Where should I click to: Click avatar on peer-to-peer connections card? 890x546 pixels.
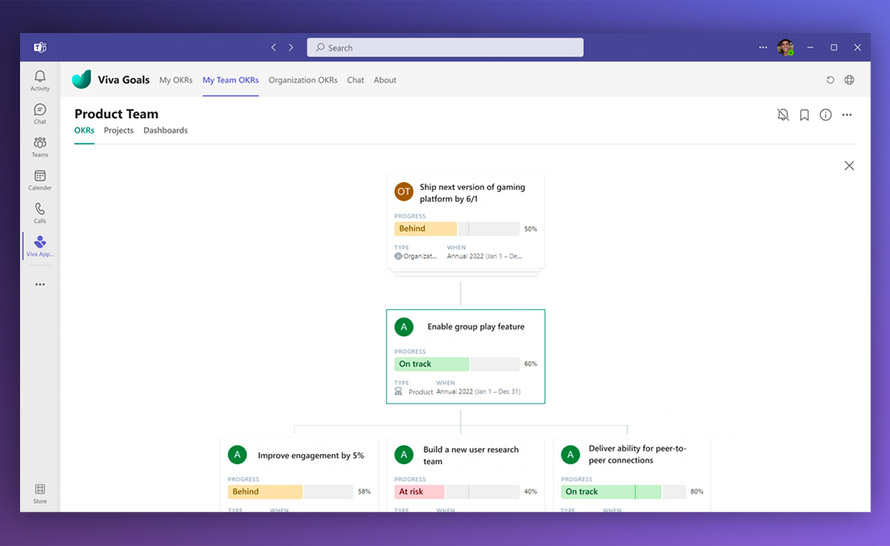click(x=570, y=455)
